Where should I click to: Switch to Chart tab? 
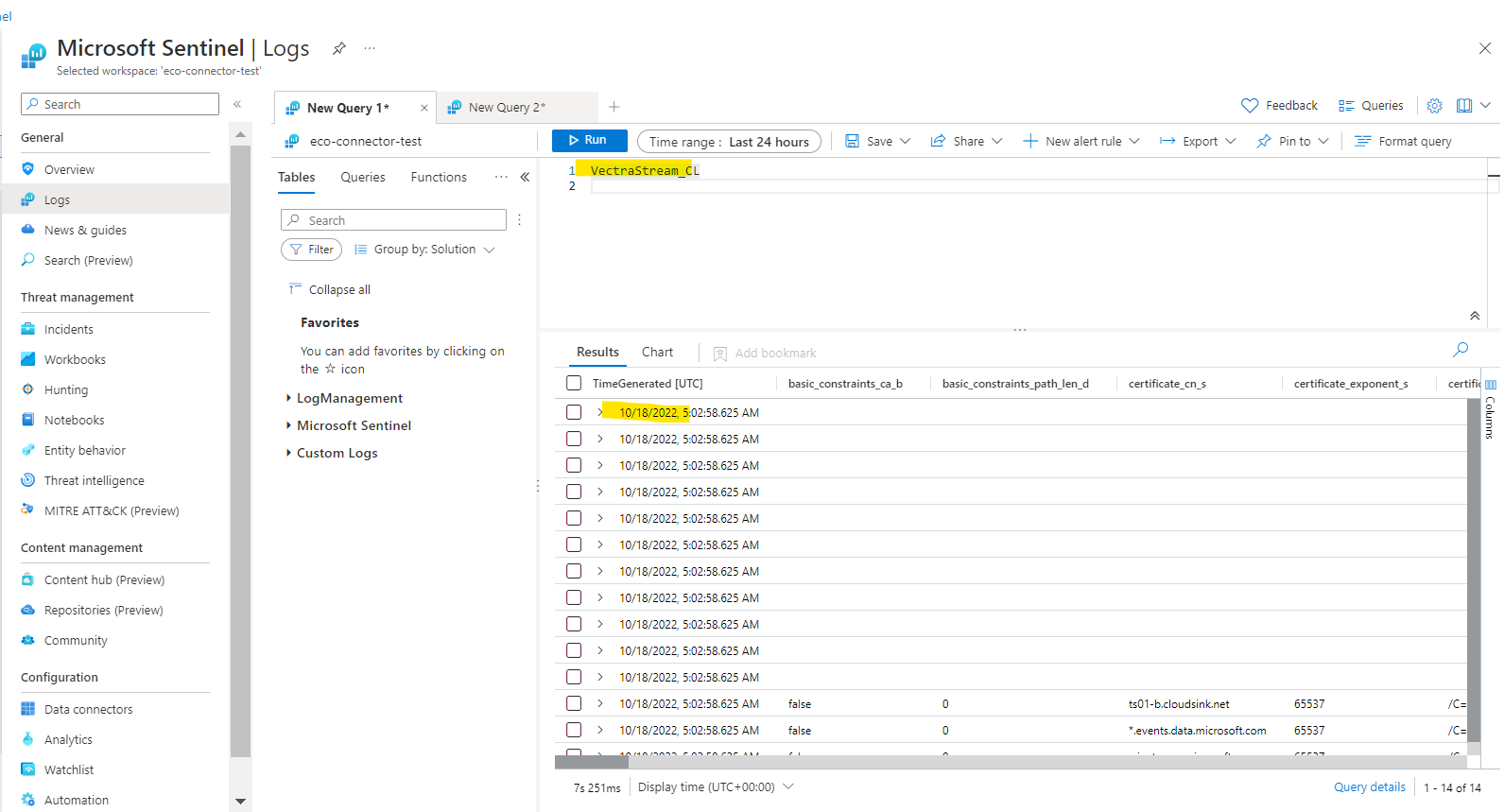[657, 352]
